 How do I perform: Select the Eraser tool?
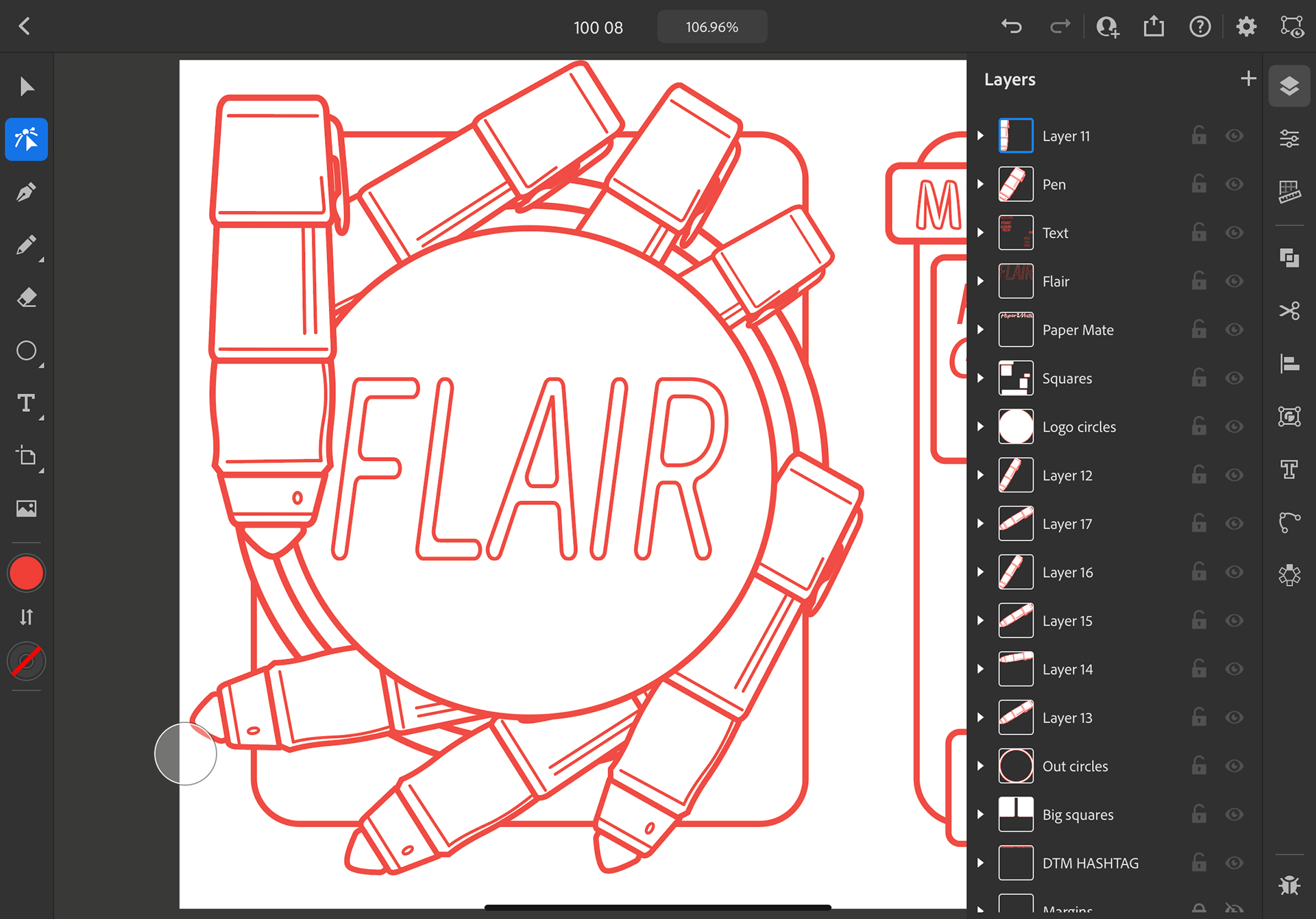(26, 298)
